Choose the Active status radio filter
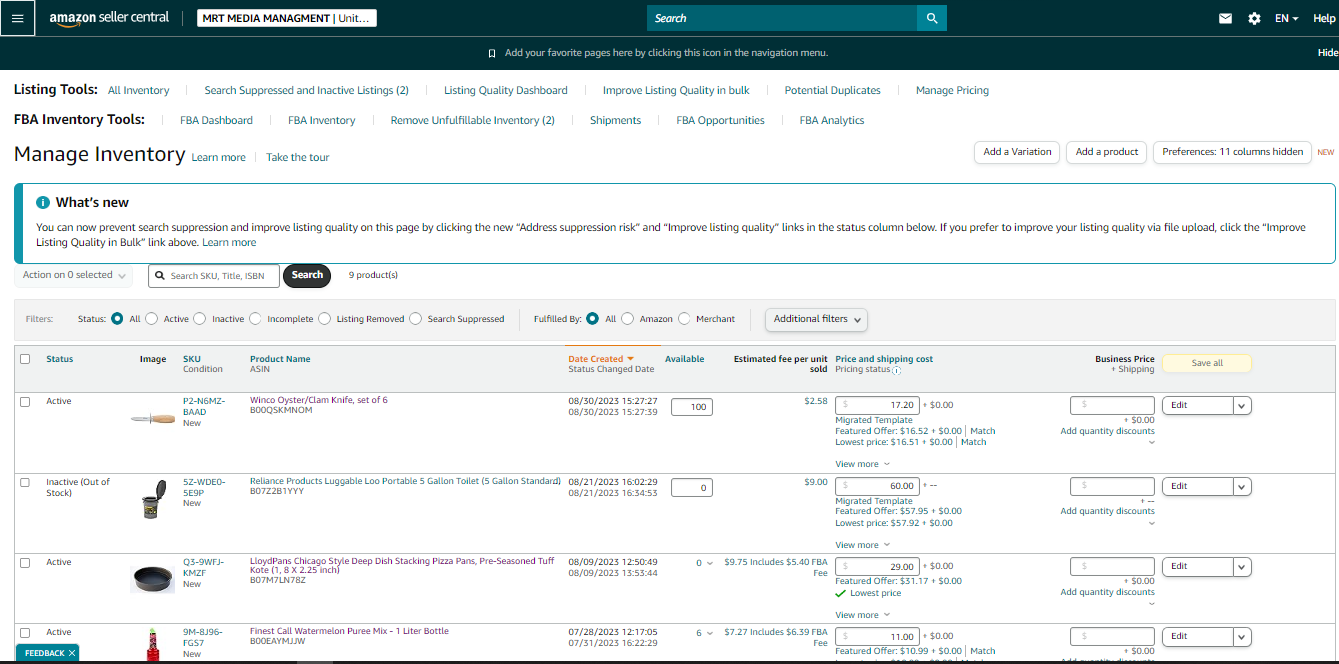Image resolution: width=1339 pixels, height=664 pixels. (151, 319)
